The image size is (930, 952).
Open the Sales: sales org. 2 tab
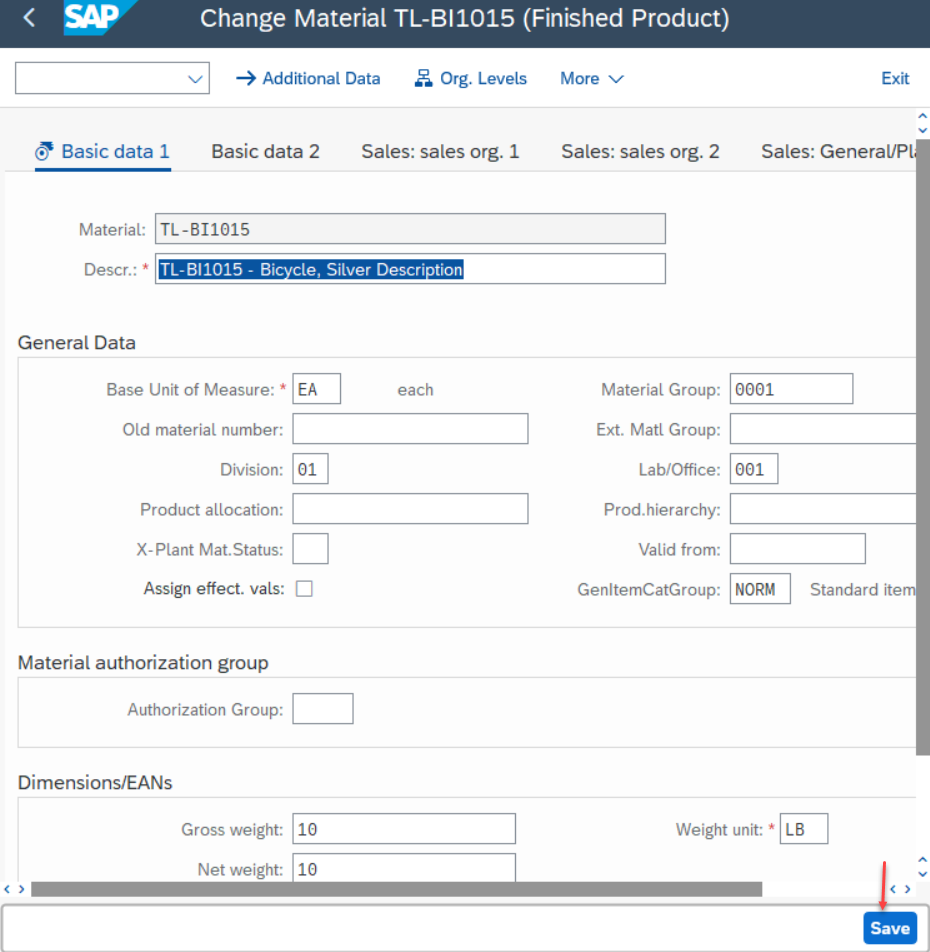[640, 151]
